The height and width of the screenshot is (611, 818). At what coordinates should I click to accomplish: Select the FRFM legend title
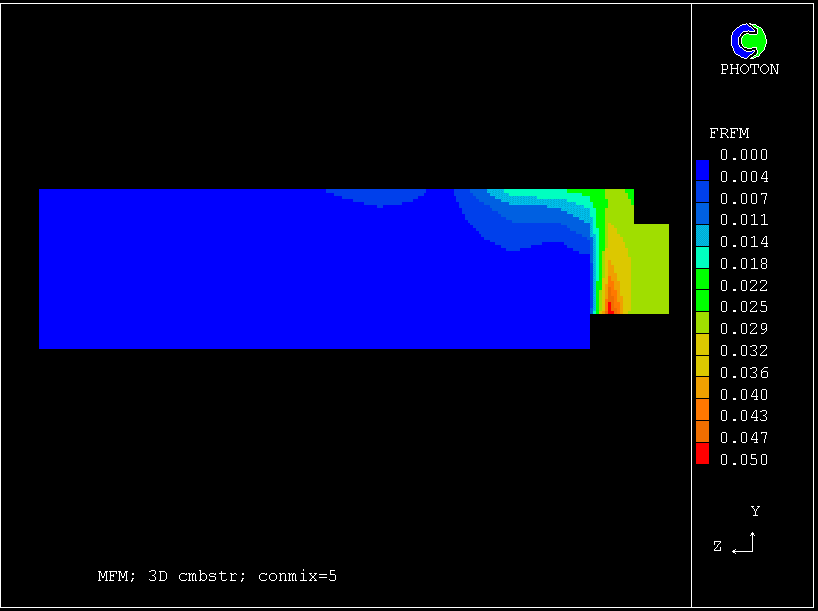point(728,133)
